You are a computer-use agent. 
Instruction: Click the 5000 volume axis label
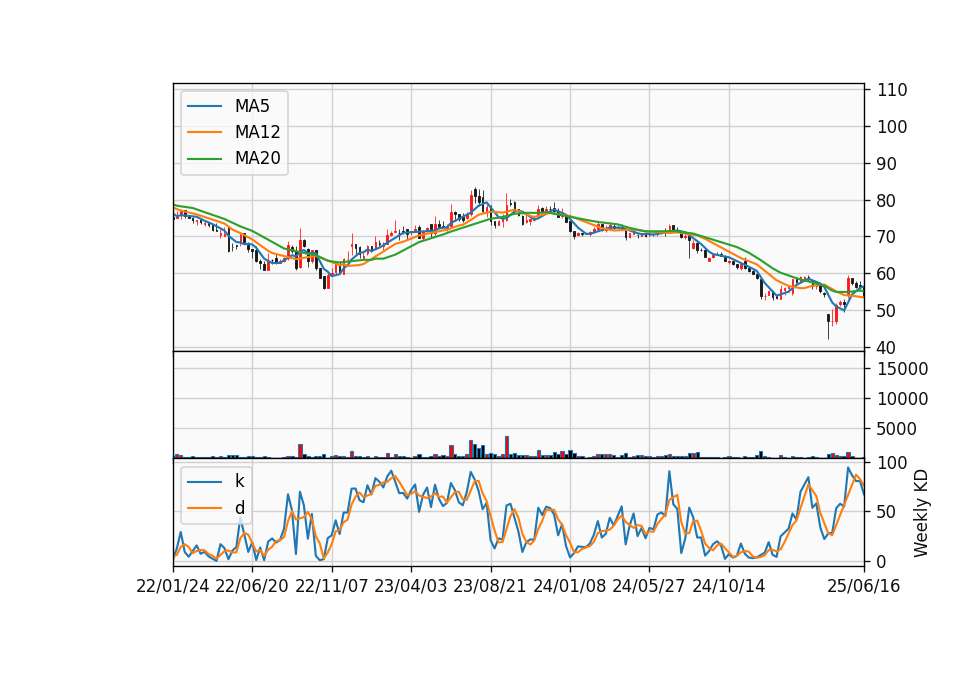click(x=897, y=429)
